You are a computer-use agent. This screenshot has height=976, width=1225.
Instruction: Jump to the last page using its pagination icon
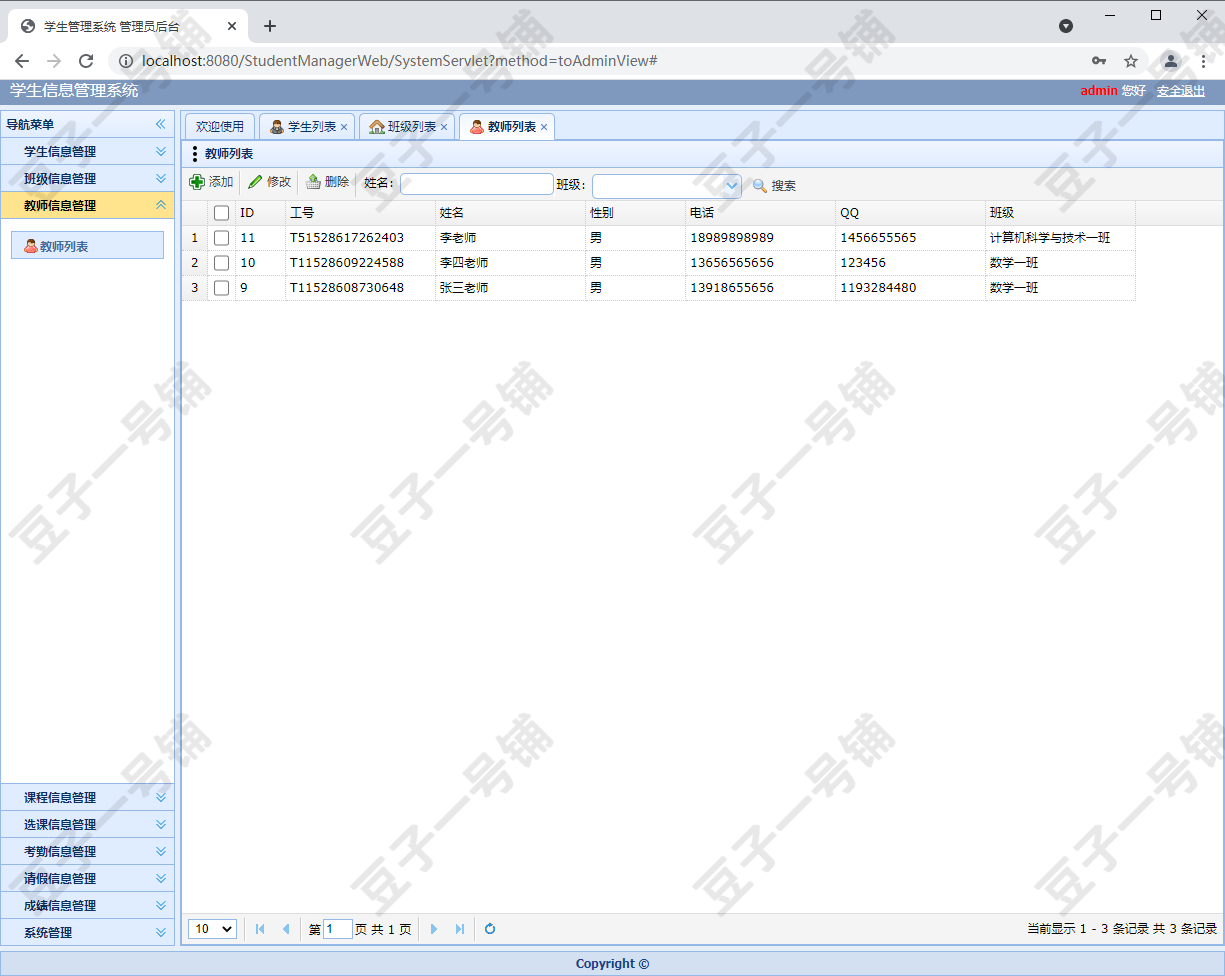(x=459, y=929)
